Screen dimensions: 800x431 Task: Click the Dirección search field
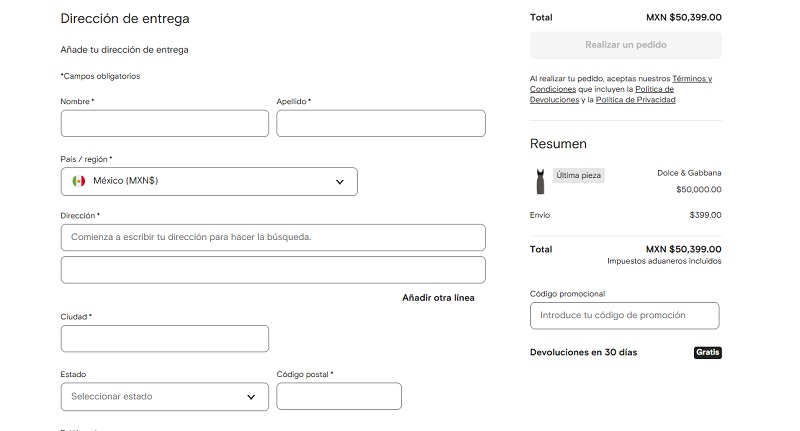click(272, 237)
